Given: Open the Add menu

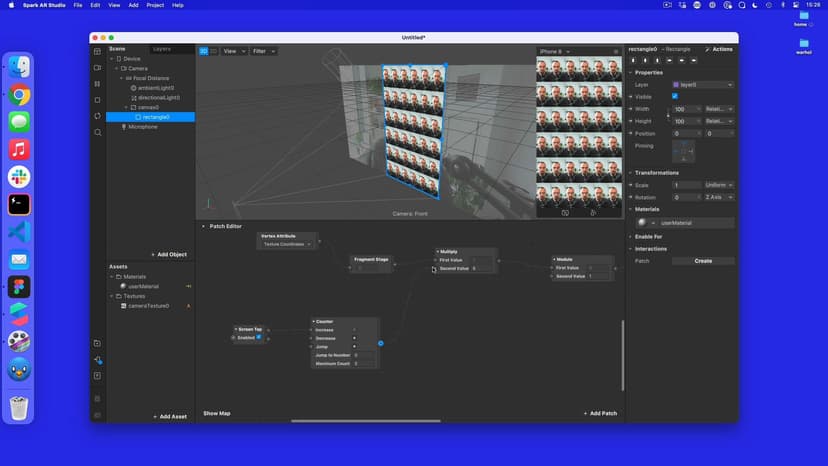Looking at the screenshot, I should coord(134,5).
